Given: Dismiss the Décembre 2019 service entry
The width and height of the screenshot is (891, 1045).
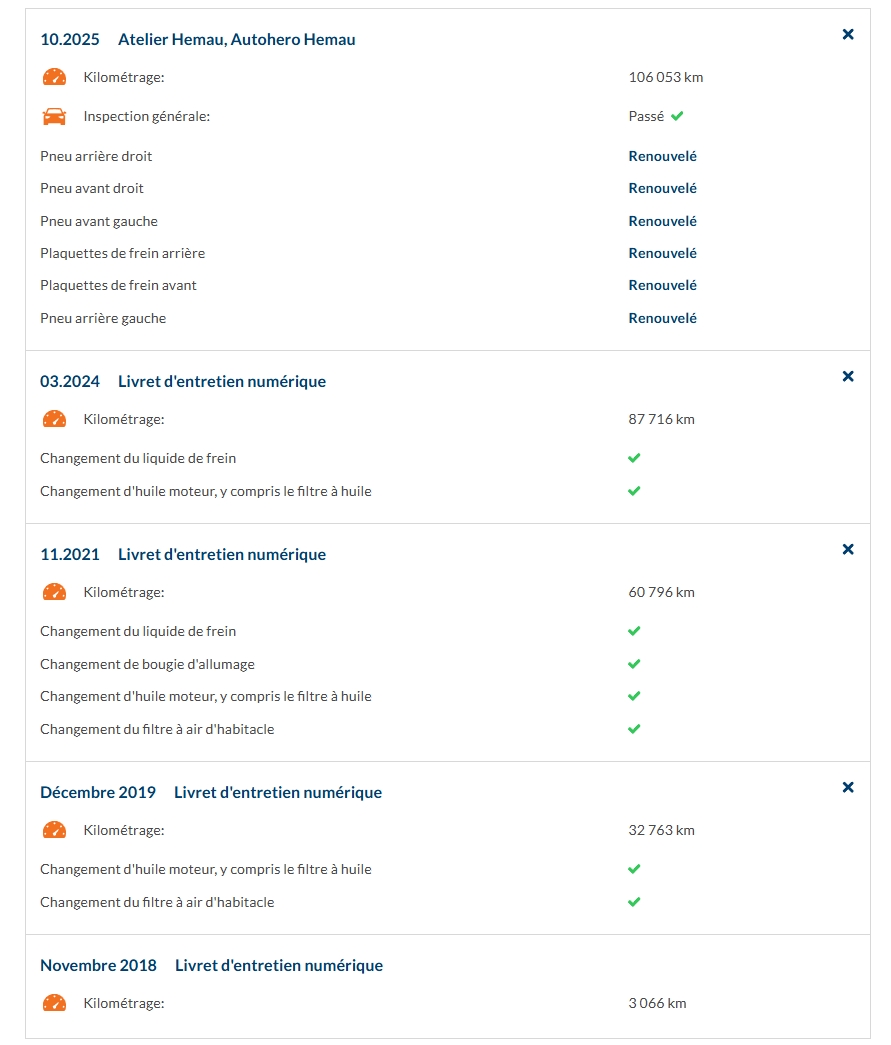Looking at the screenshot, I should [x=848, y=787].
